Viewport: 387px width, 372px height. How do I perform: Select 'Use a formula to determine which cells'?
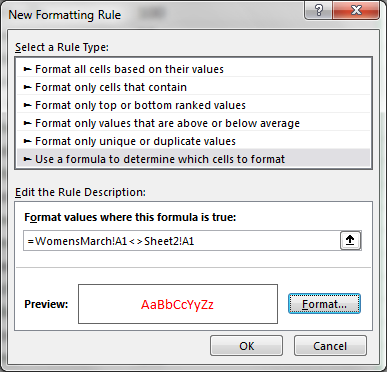[x=193, y=159]
